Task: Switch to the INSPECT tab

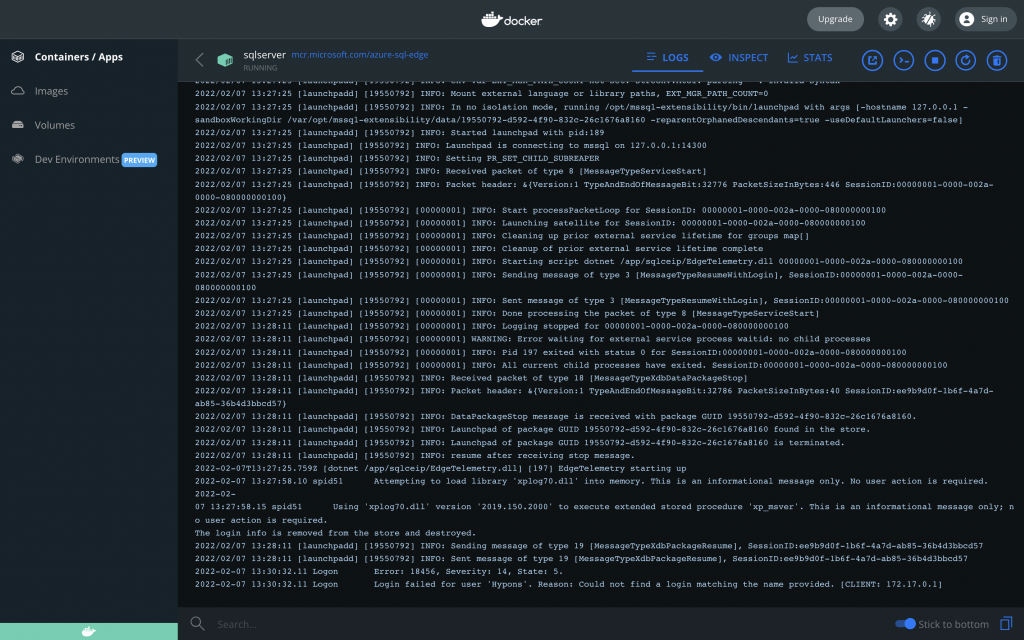Action: [x=739, y=57]
